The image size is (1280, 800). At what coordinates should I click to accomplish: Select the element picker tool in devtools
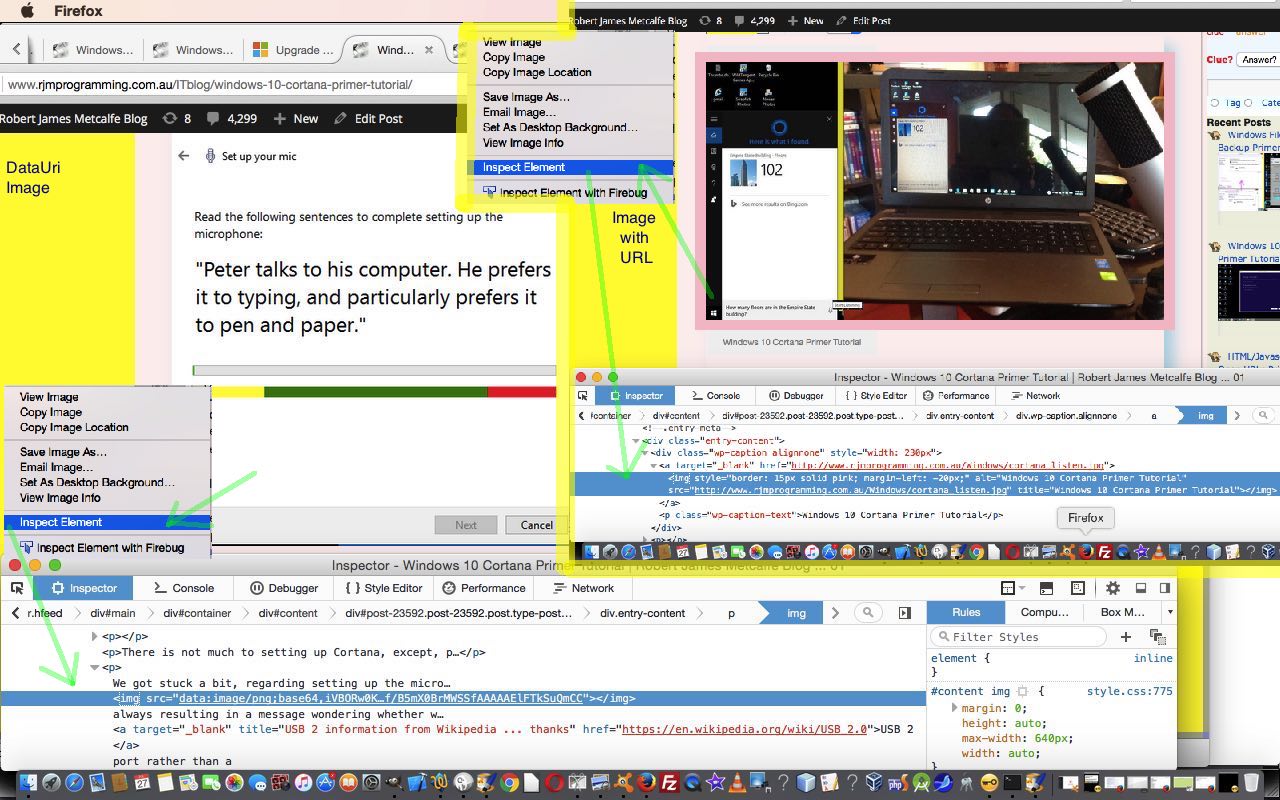click(16, 588)
